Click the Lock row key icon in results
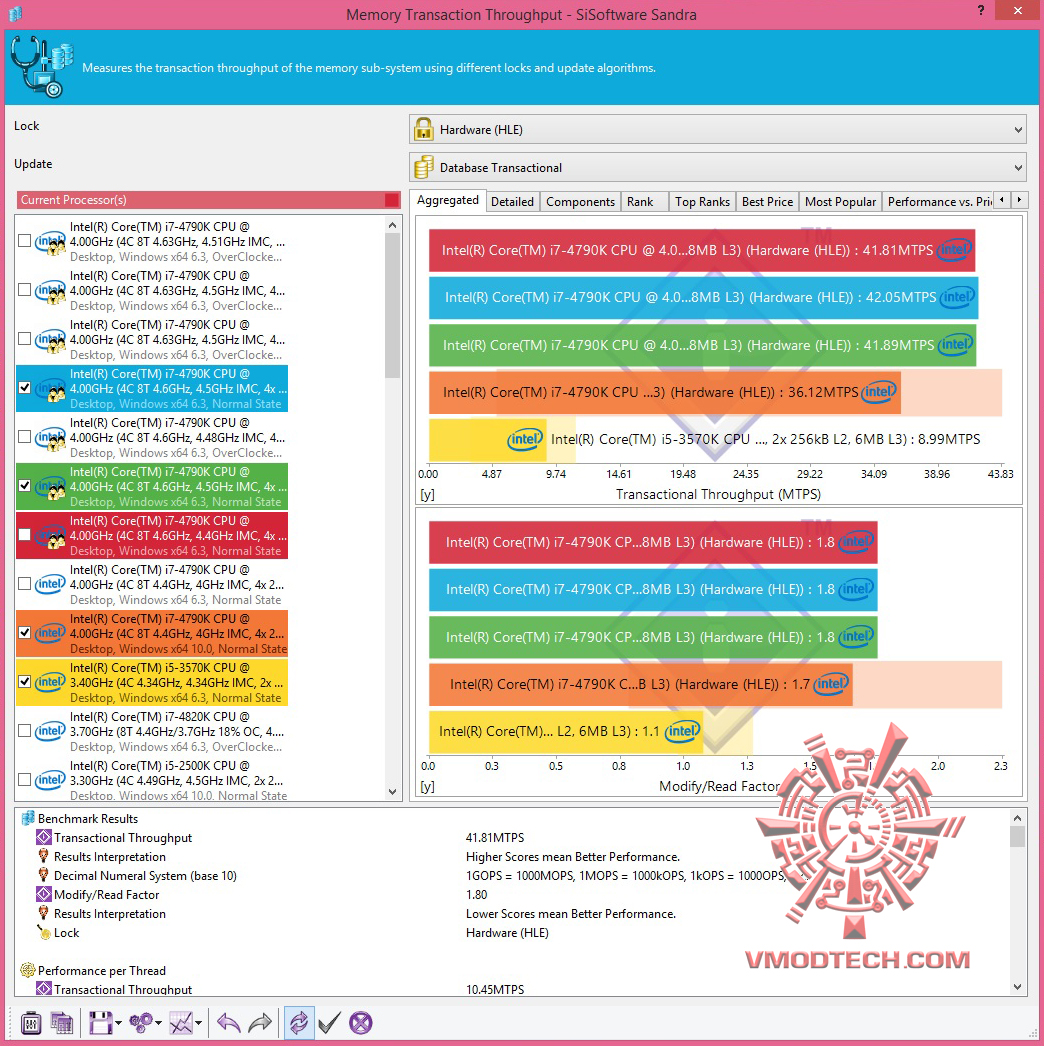 [44, 933]
